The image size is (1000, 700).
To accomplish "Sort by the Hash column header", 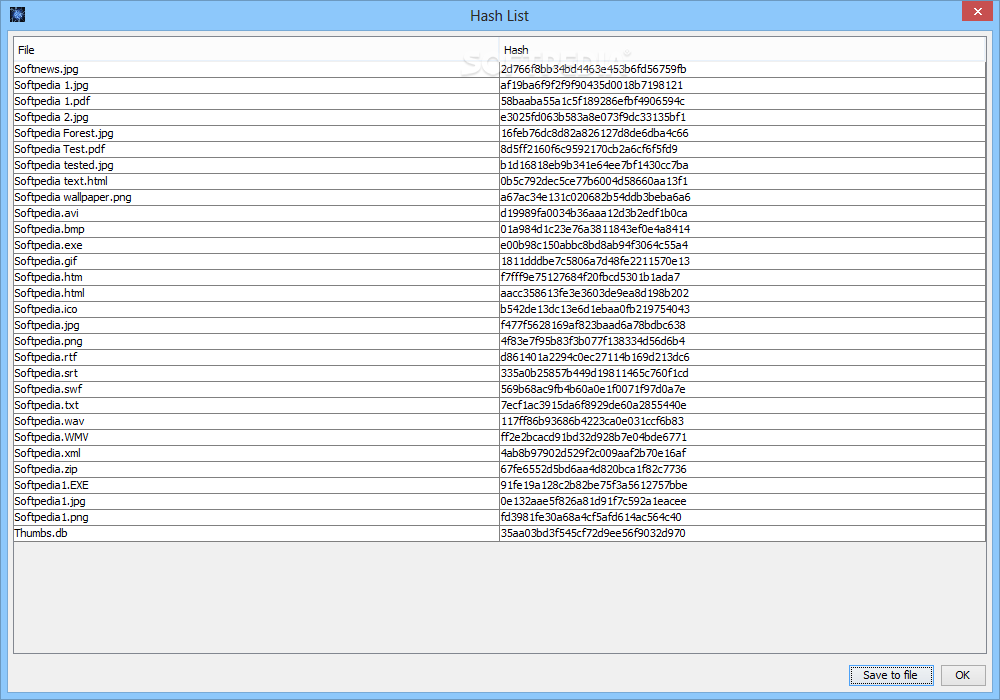I will click(x=742, y=50).
